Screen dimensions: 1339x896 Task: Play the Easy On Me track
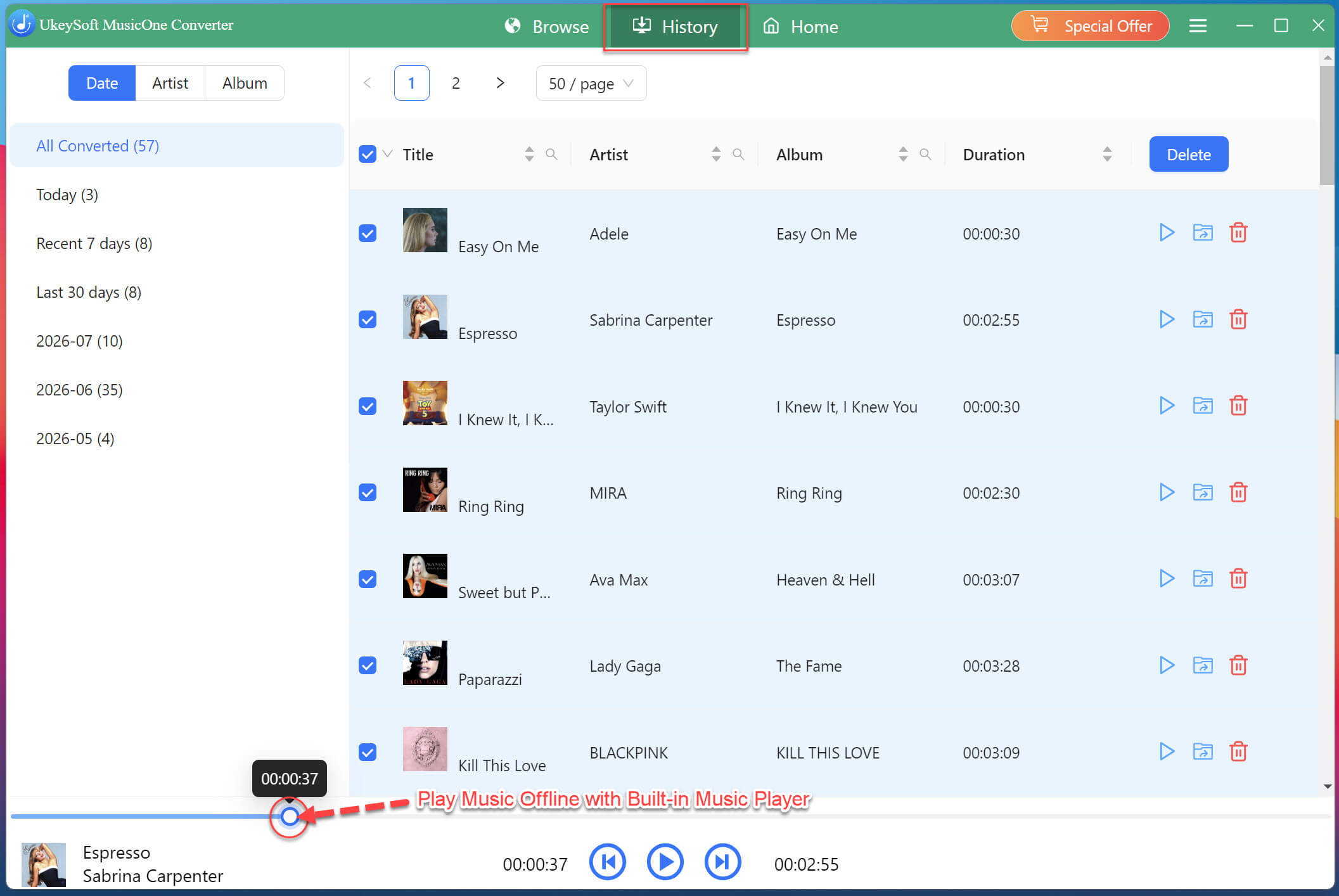tap(1167, 233)
